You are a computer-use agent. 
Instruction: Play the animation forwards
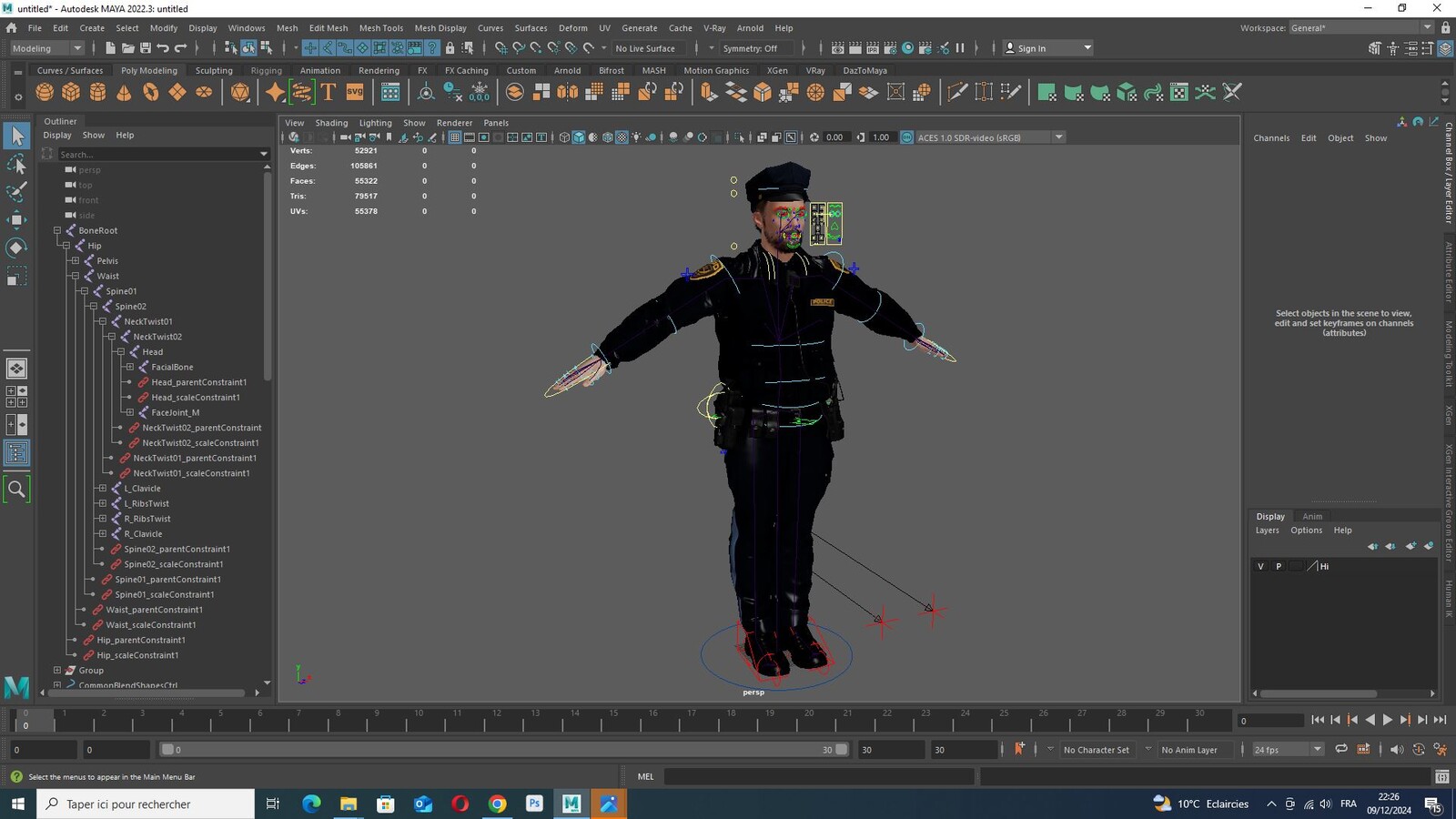[x=1387, y=720]
